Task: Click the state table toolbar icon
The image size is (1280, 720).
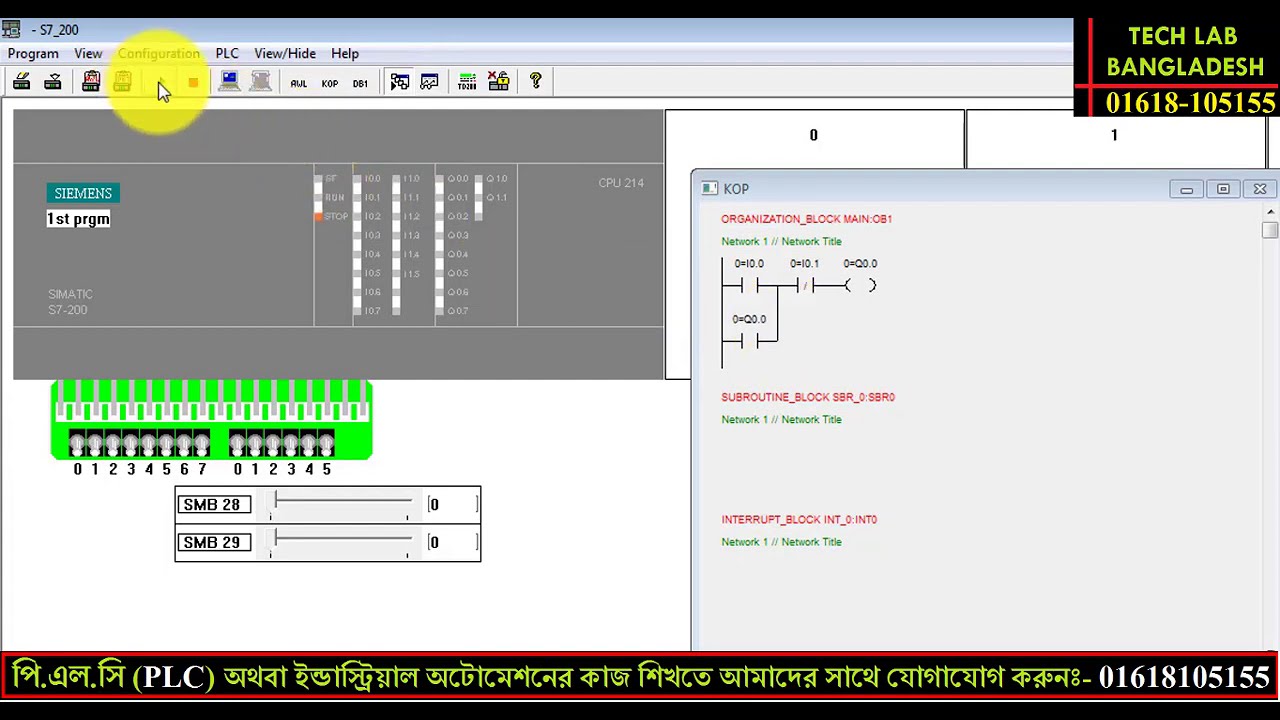Action: [x=399, y=82]
